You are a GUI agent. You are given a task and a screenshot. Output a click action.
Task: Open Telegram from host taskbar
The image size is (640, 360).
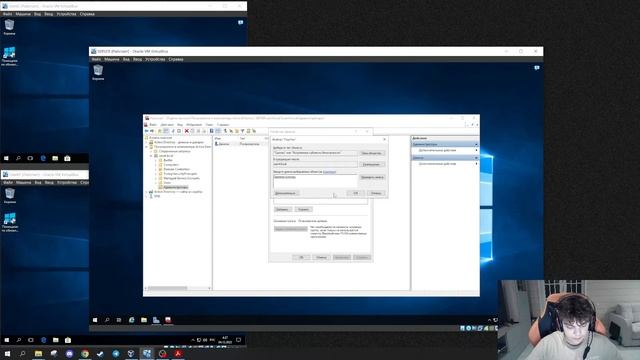[116, 353]
